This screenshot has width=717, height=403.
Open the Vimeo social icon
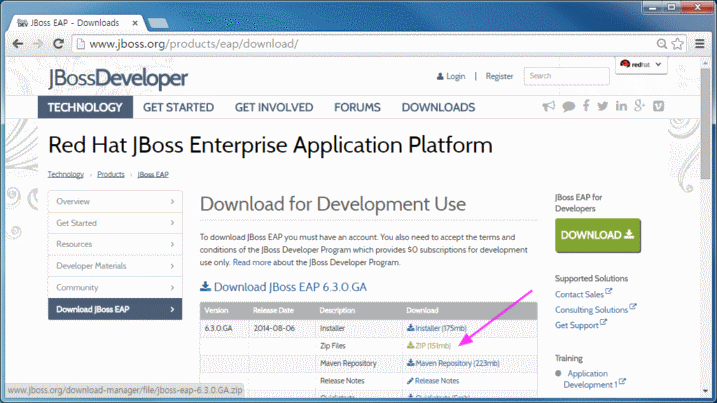(658, 106)
